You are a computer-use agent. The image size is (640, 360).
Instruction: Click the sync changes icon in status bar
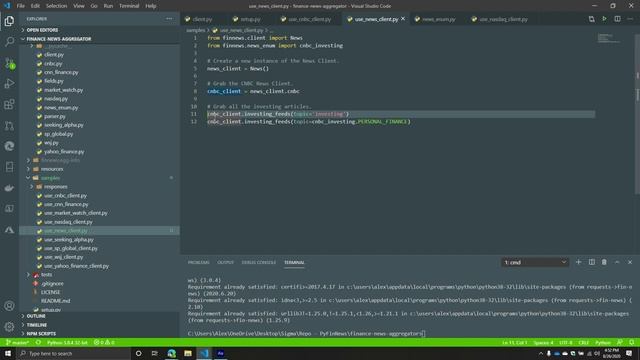point(38,342)
